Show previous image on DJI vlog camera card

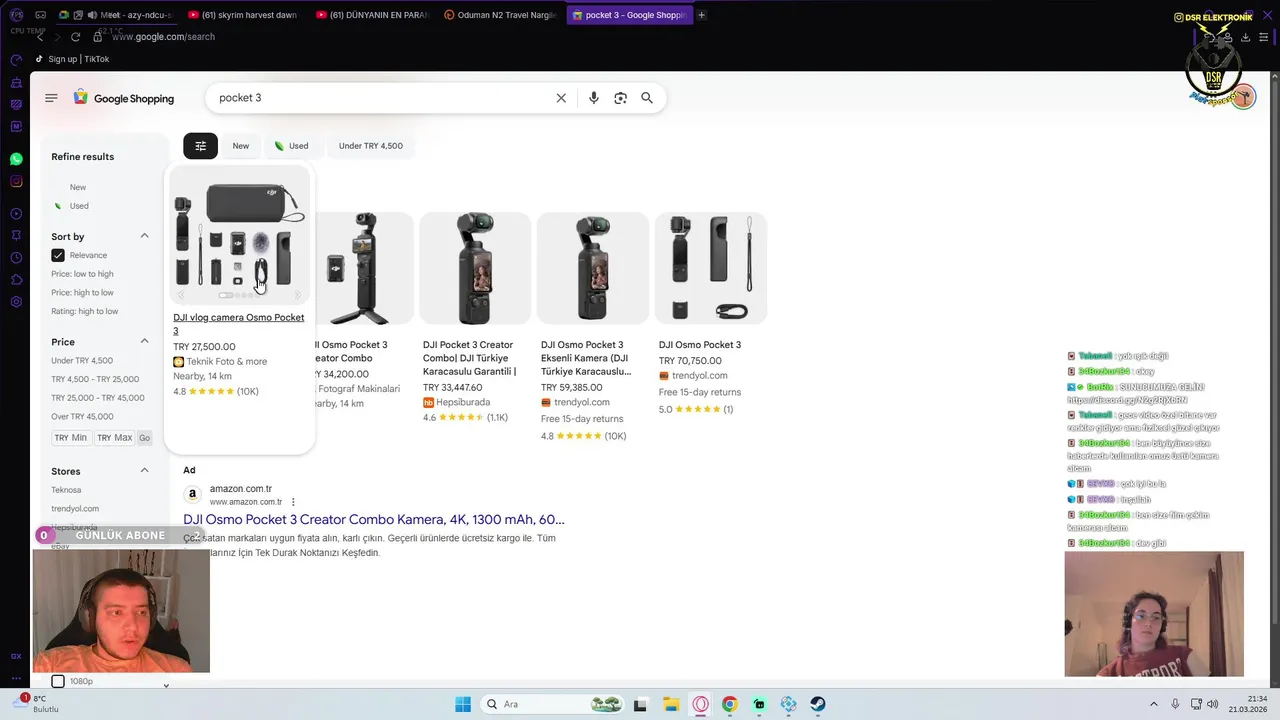[181, 295]
